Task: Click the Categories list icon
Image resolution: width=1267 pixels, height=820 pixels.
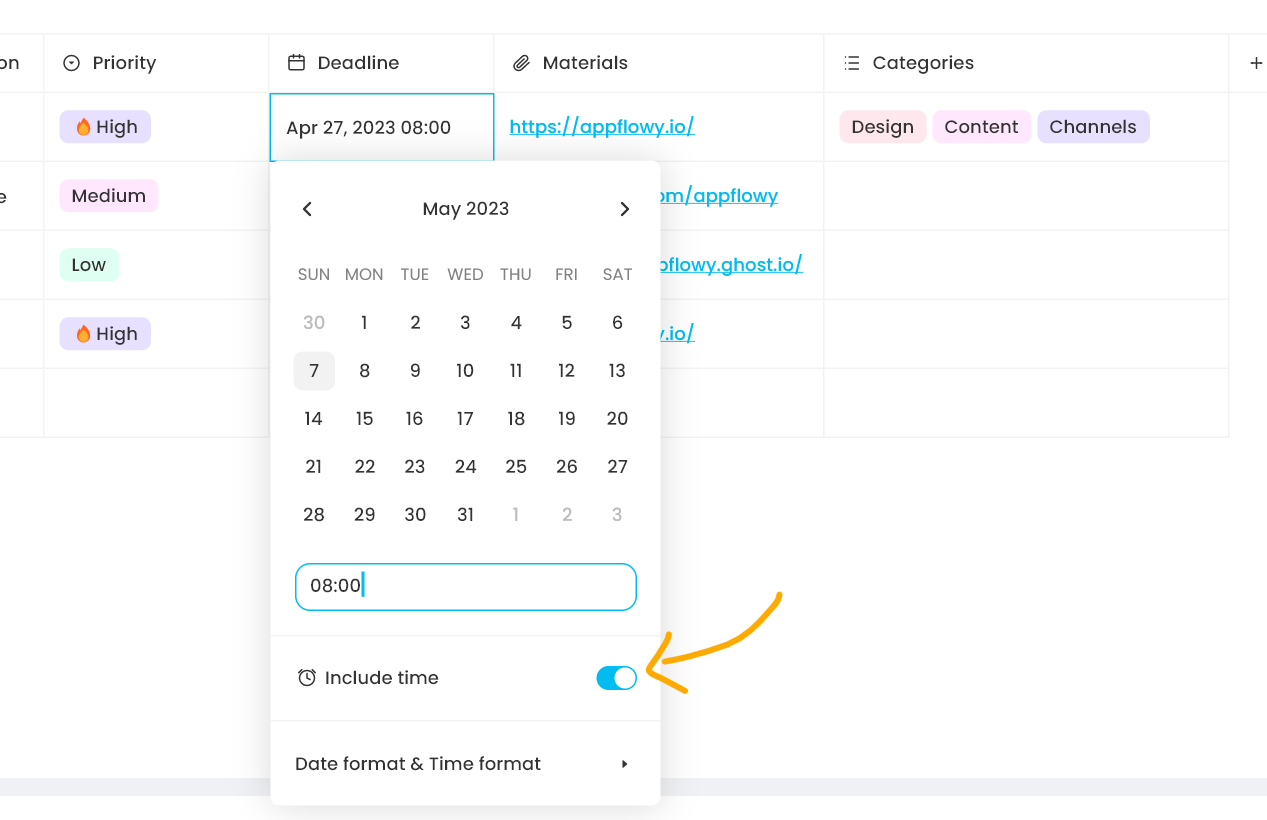Action: pyautogui.click(x=851, y=63)
